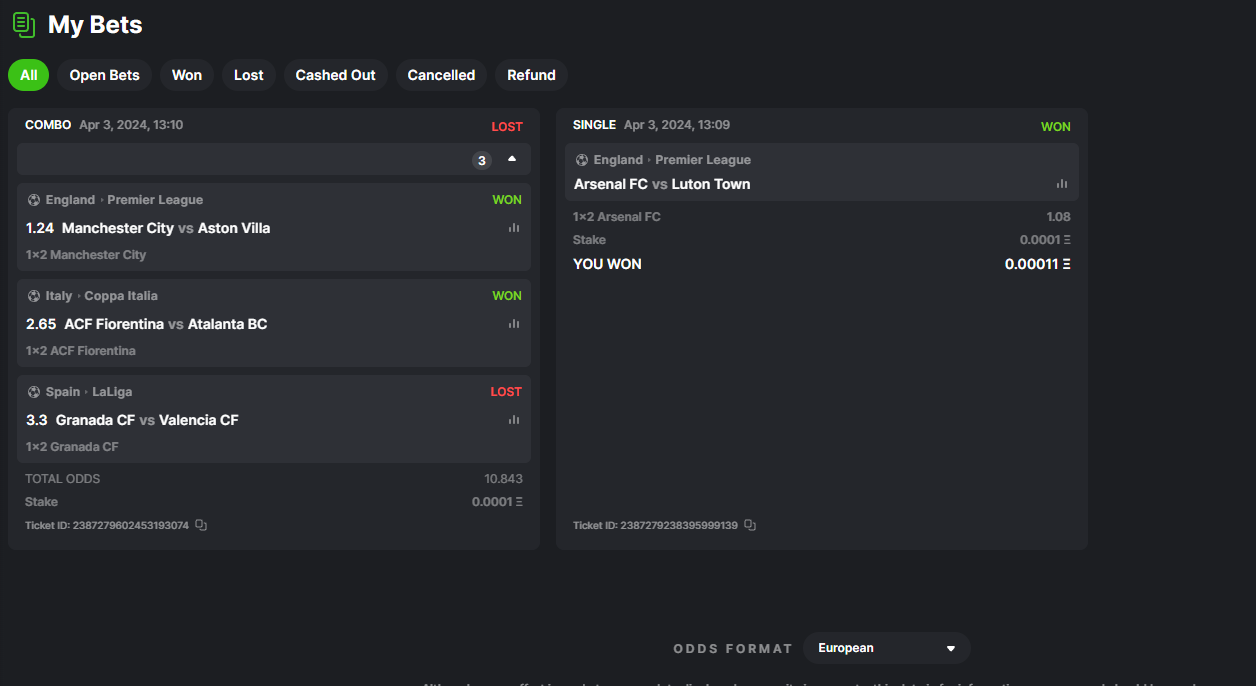The image size is (1256, 686).
Task: Open ACF Fiorentina vs Atalanta BC match
Action: point(166,324)
